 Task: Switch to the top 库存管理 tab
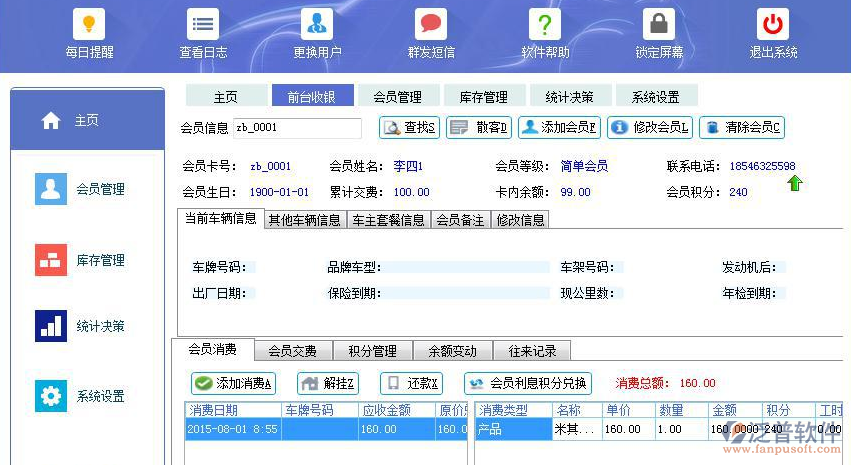484,96
